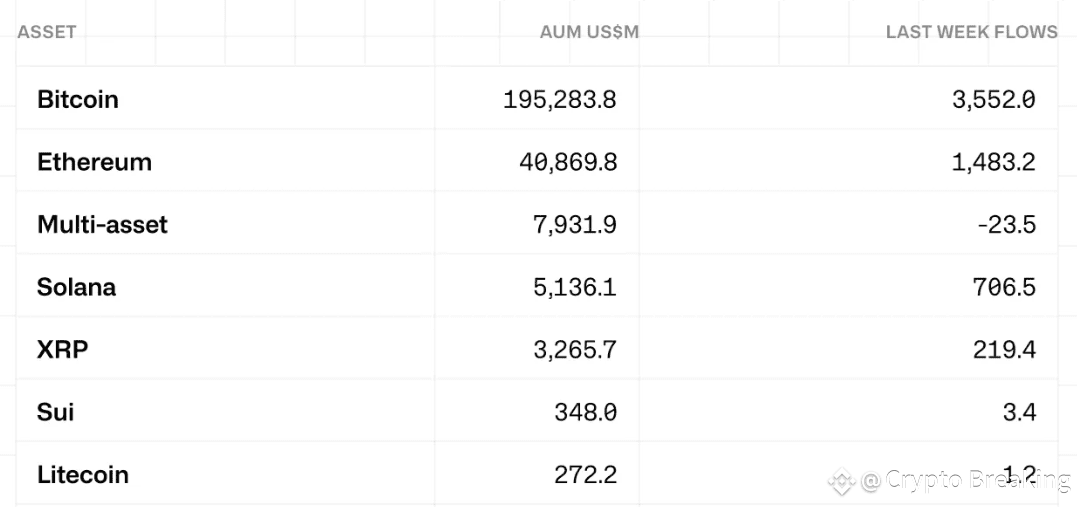
Task: Click Litecoin AUM value 272.2
Action: (x=586, y=475)
